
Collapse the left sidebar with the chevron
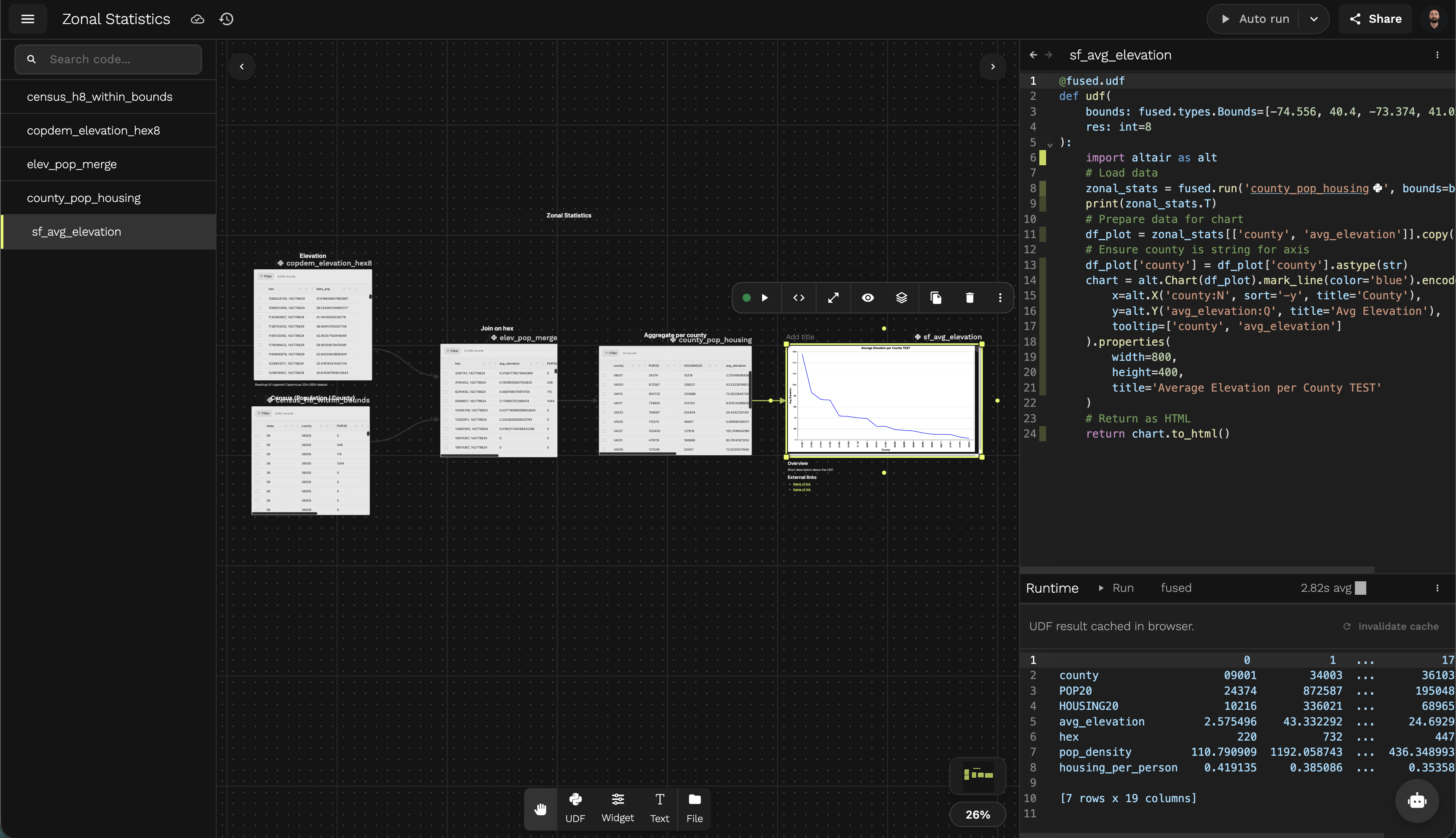click(242, 67)
